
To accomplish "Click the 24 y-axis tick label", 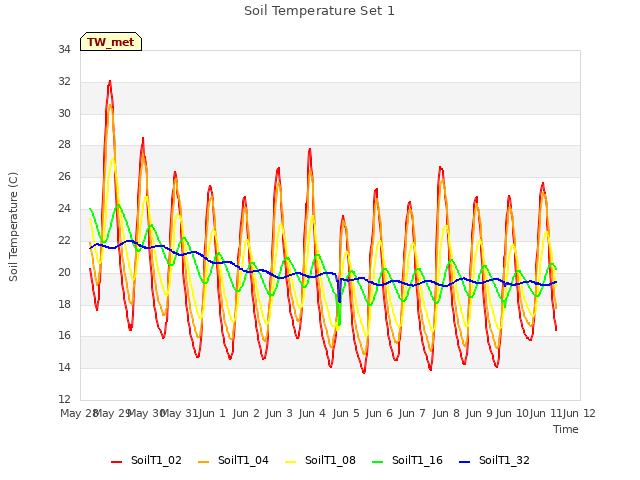I will click(64, 209).
